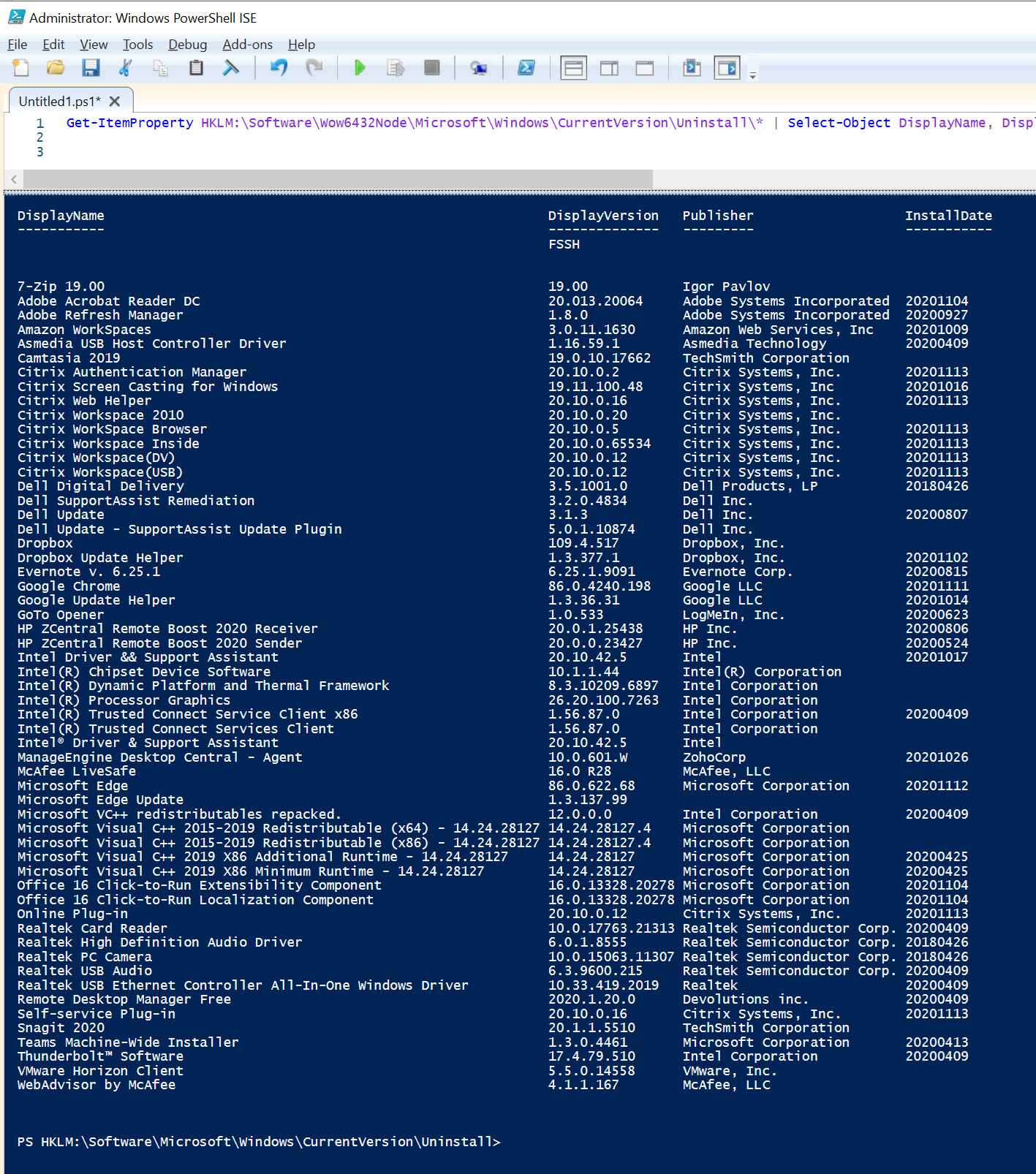Show script pane on the right layout
Viewport: 1036px width, 1174px height.
pyautogui.click(x=609, y=68)
